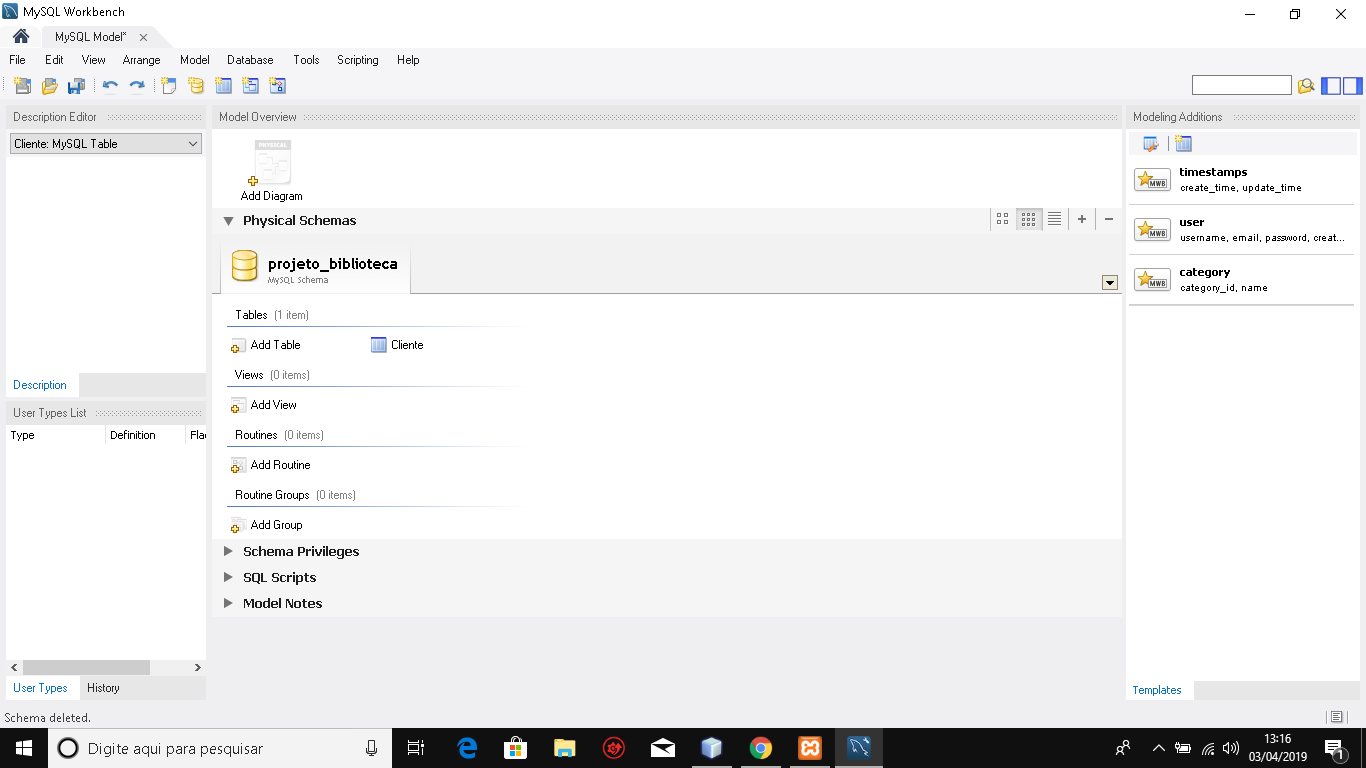Create a new table via the toolbar icon
This screenshot has width=1366, height=768.
pos(223,86)
